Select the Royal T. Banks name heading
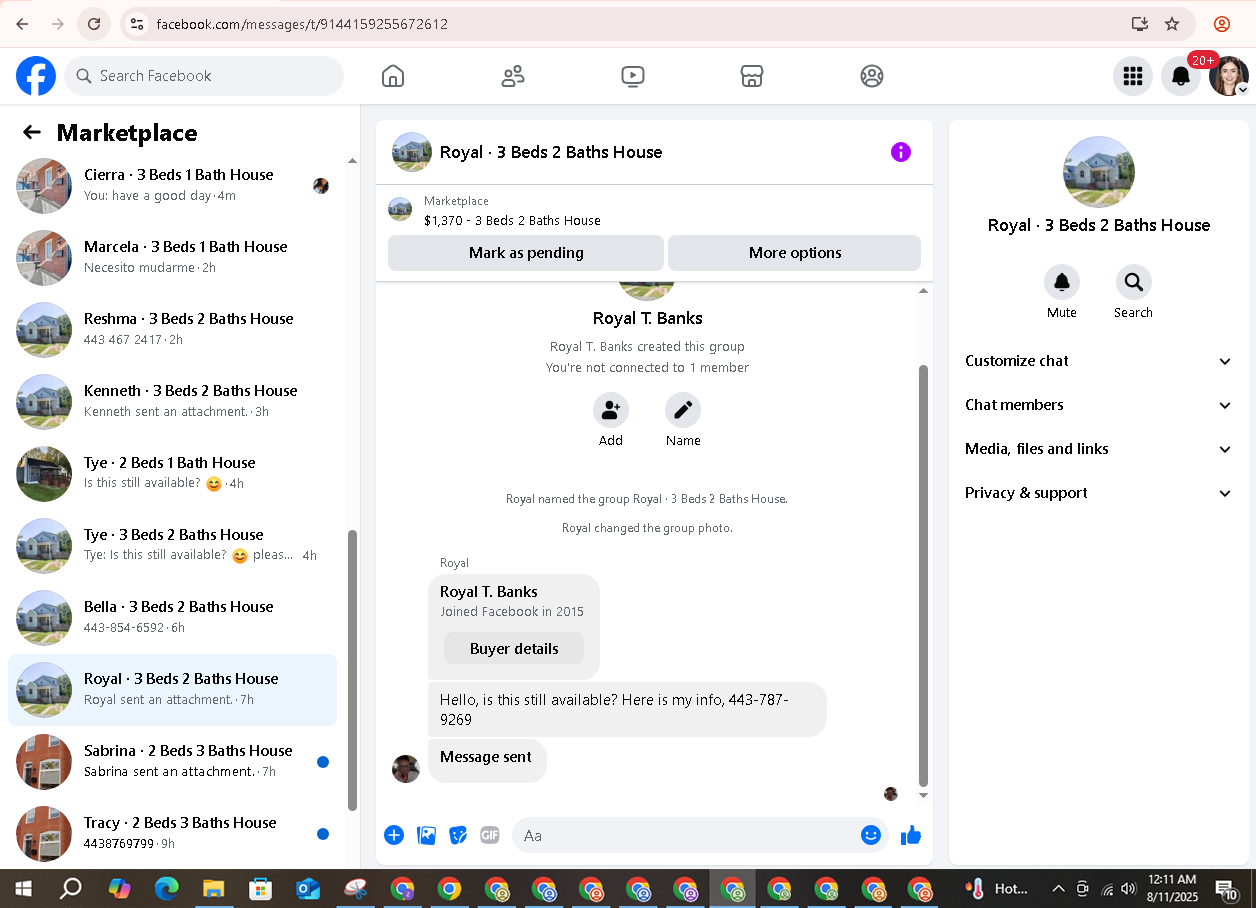 pyautogui.click(x=648, y=318)
